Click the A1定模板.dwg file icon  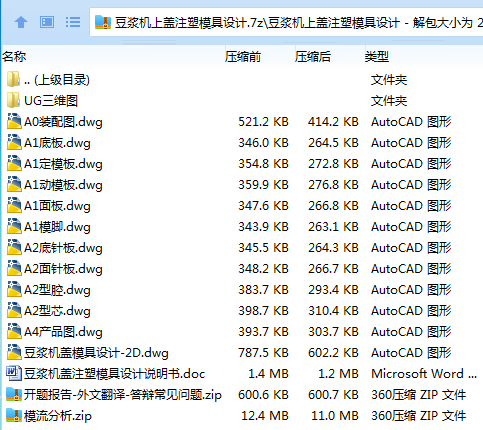(x=14, y=163)
